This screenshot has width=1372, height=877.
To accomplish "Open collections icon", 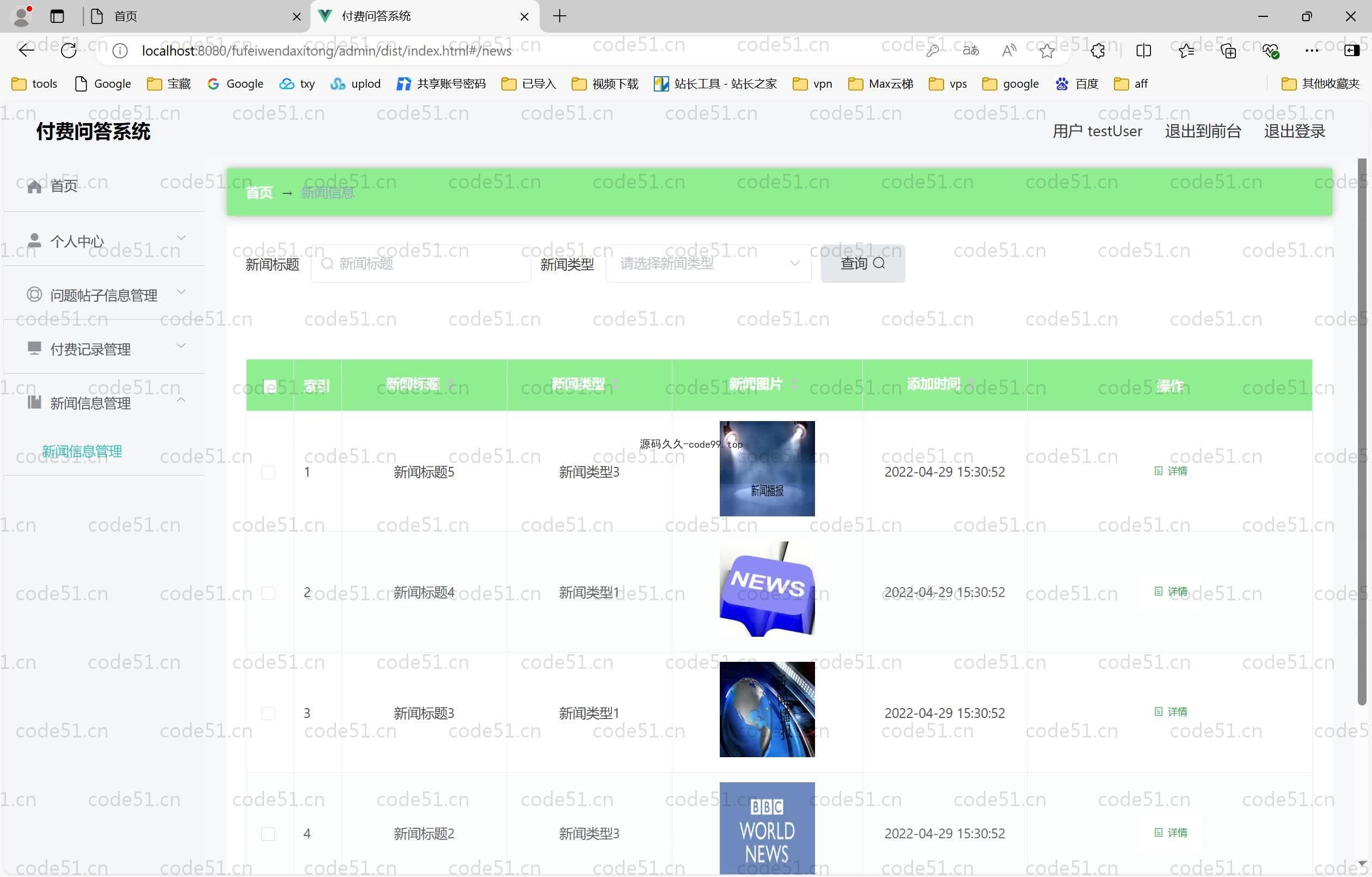I will click(1228, 51).
